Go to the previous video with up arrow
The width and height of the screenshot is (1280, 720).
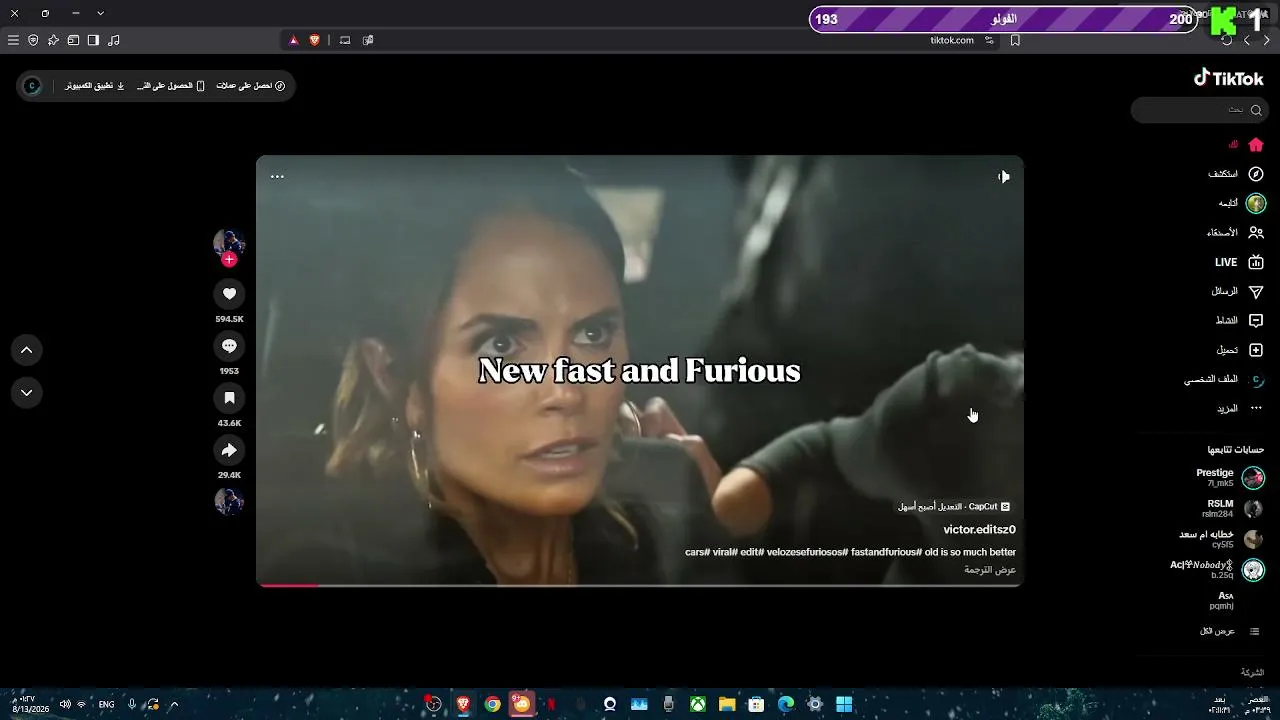(27, 350)
